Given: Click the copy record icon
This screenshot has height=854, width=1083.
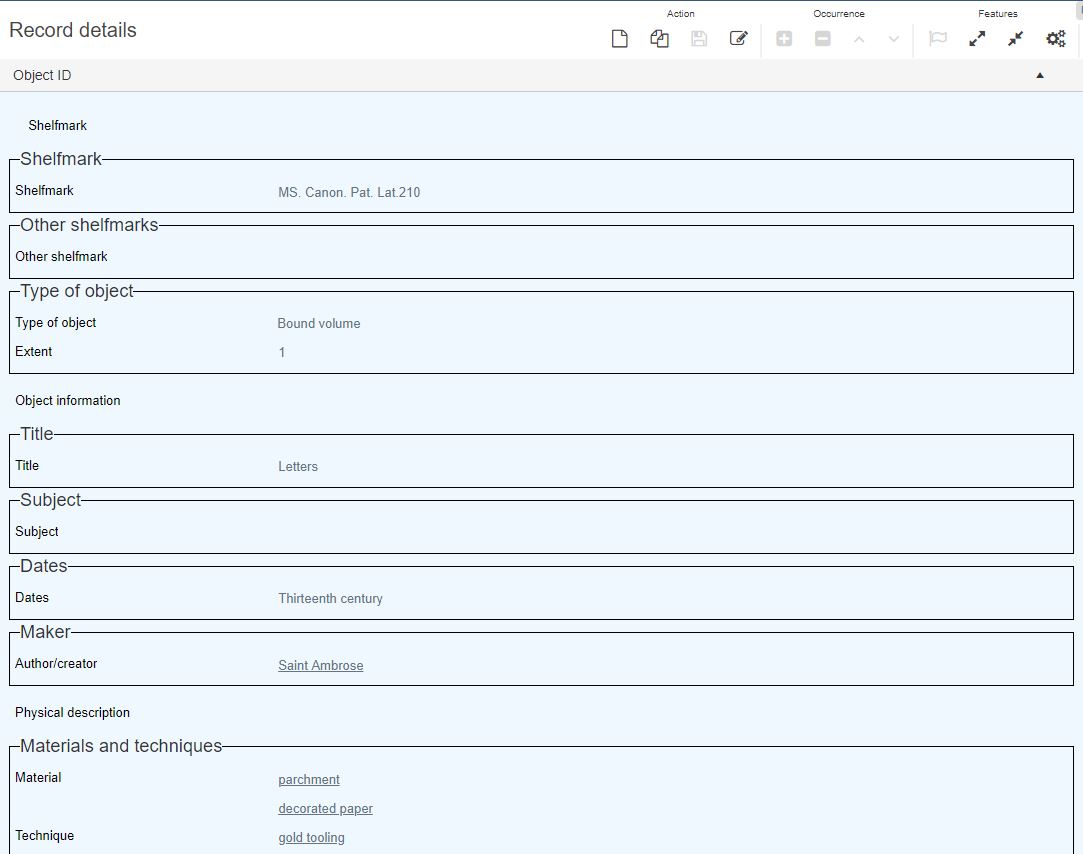Looking at the screenshot, I should coord(659,39).
